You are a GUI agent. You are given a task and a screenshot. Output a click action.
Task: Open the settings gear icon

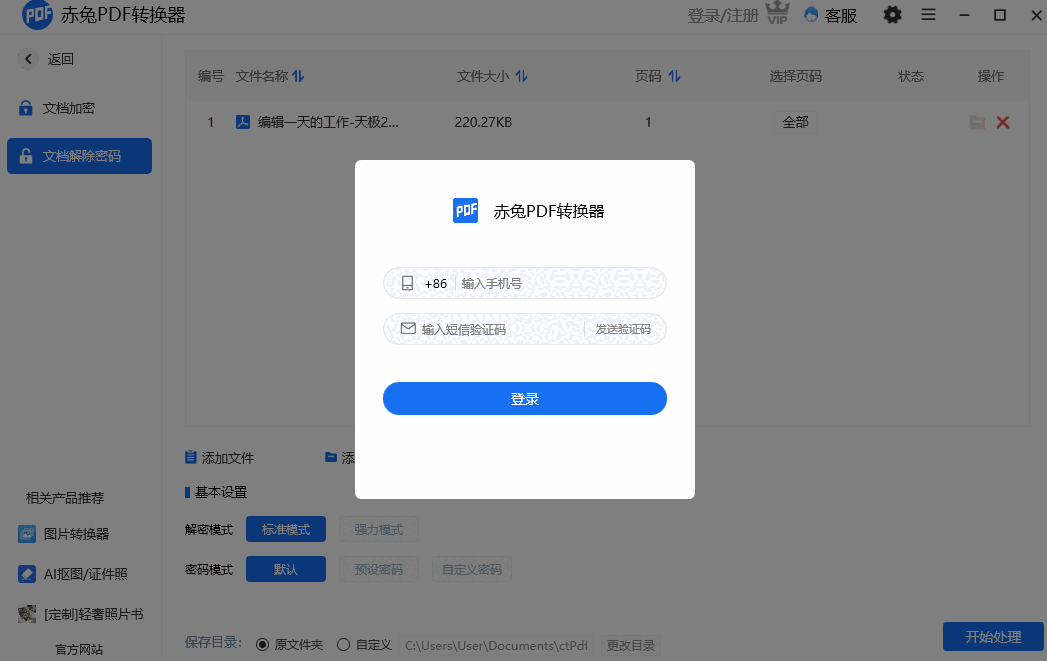tap(892, 15)
